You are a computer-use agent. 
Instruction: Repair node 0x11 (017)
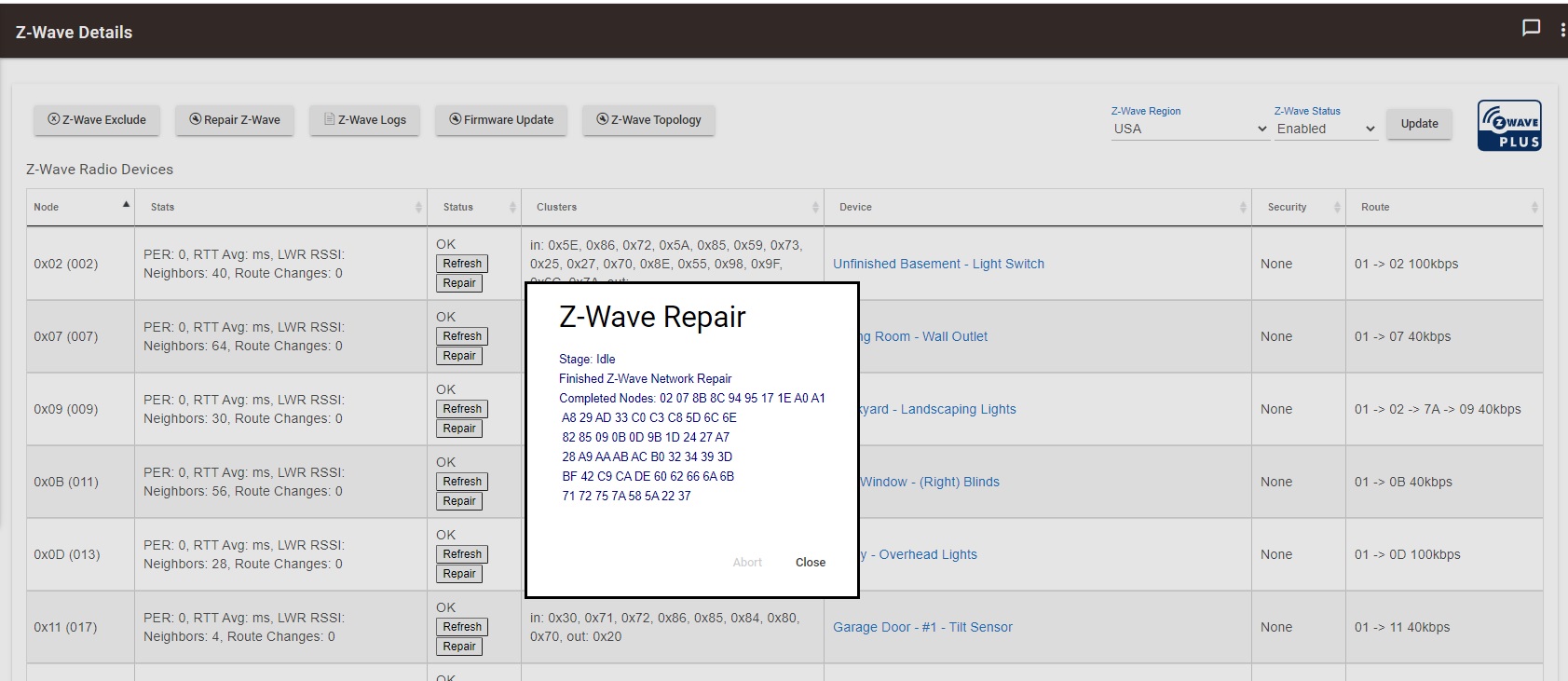coord(459,647)
